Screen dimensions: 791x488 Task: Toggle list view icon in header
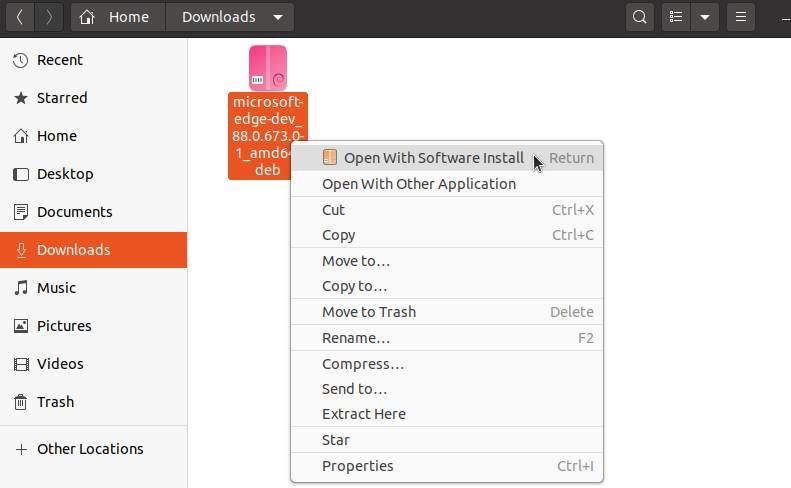(676, 17)
